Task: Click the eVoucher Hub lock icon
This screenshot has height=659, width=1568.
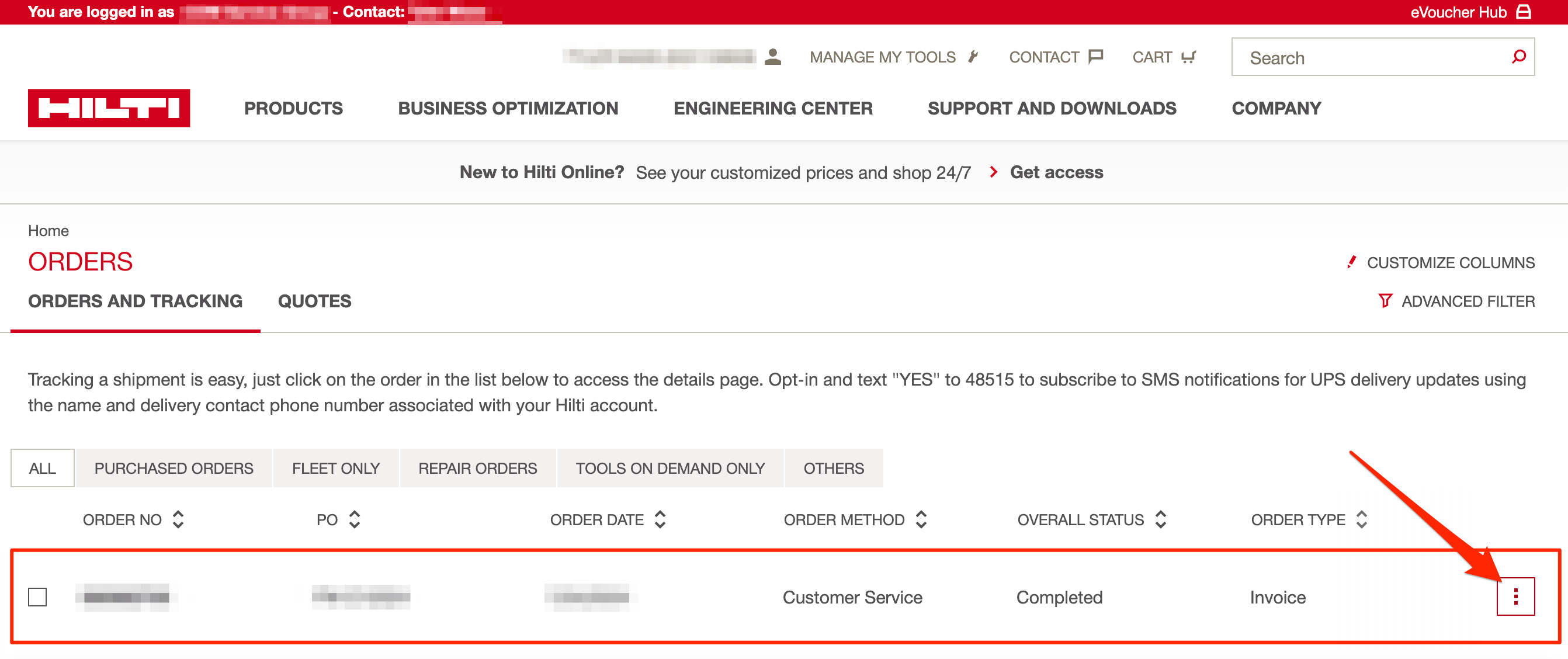Action: tap(1523, 12)
